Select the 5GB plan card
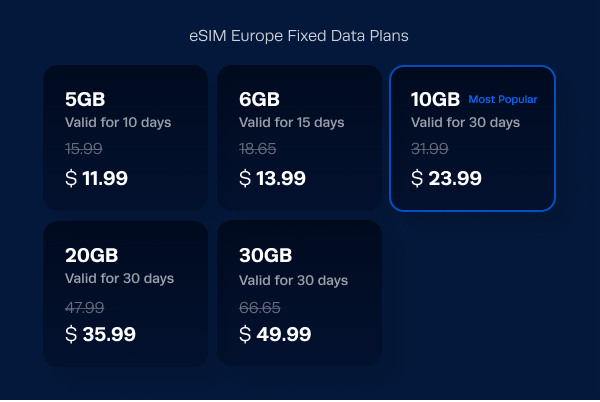 (x=126, y=138)
